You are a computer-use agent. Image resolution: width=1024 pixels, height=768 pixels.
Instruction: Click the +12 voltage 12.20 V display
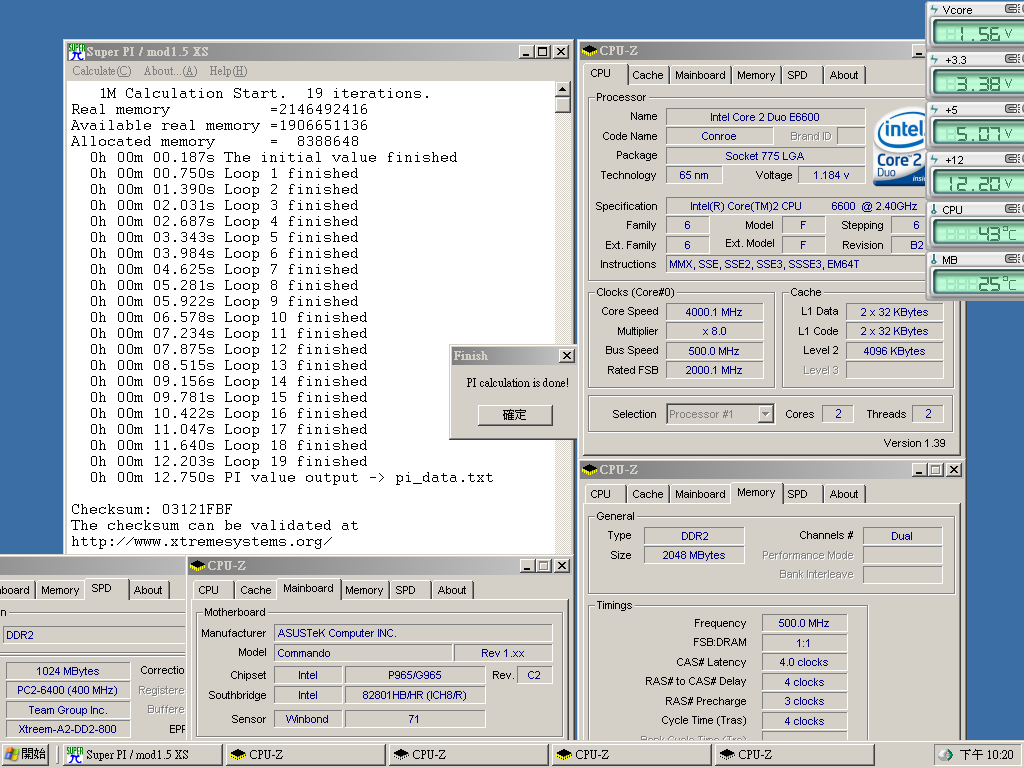click(x=977, y=184)
